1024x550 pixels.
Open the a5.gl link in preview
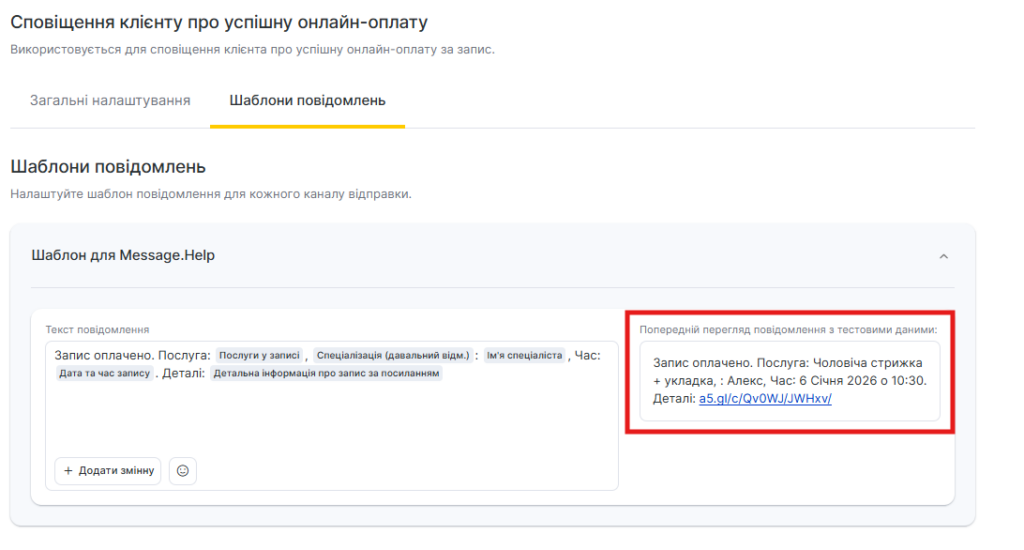pyautogui.click(x=765, y=398)
